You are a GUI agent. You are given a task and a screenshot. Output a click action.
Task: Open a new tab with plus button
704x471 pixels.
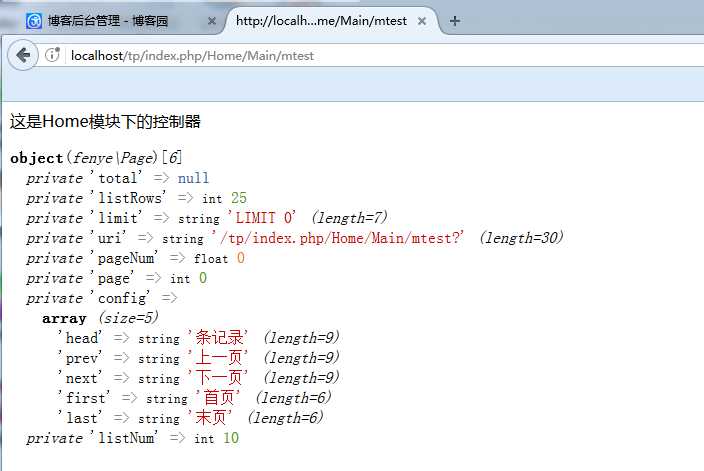[455, 21]
